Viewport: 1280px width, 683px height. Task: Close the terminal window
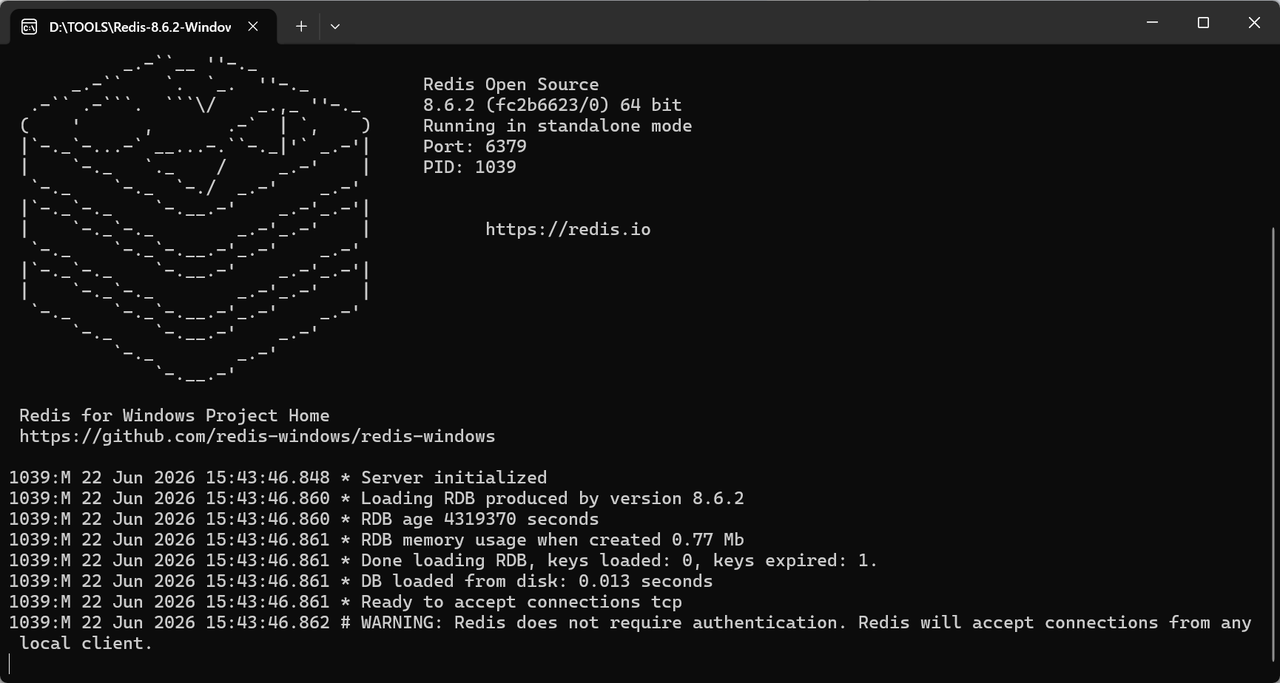point(1254,23)
